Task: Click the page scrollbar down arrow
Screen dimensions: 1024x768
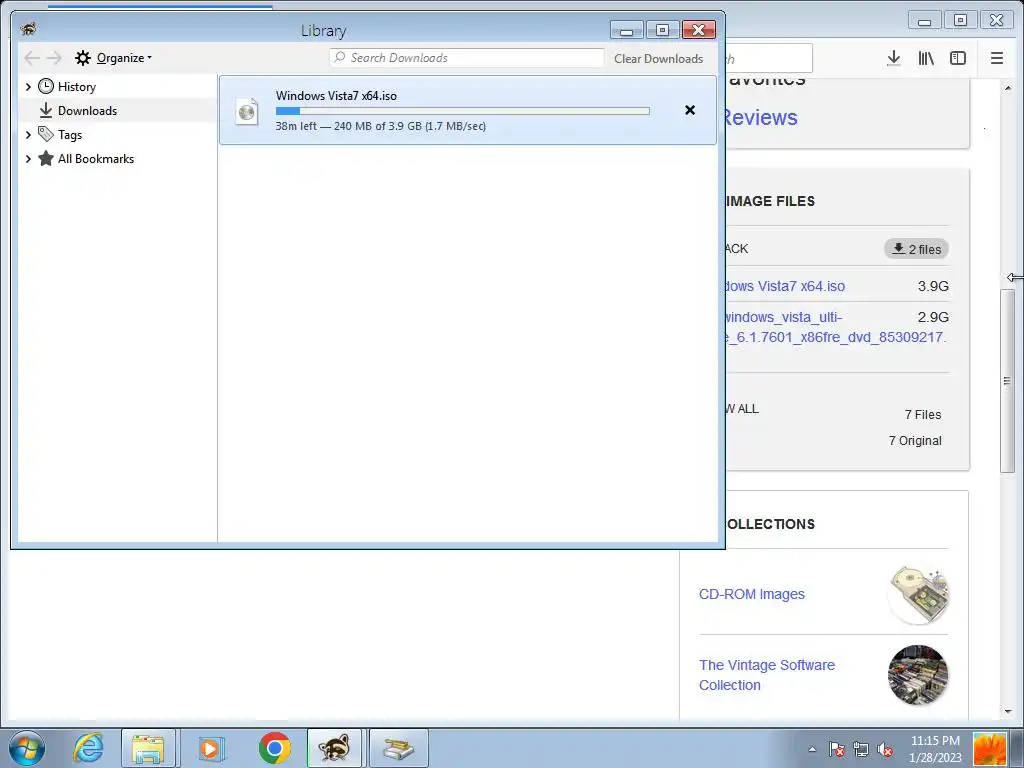Action: coord(1008,711)
